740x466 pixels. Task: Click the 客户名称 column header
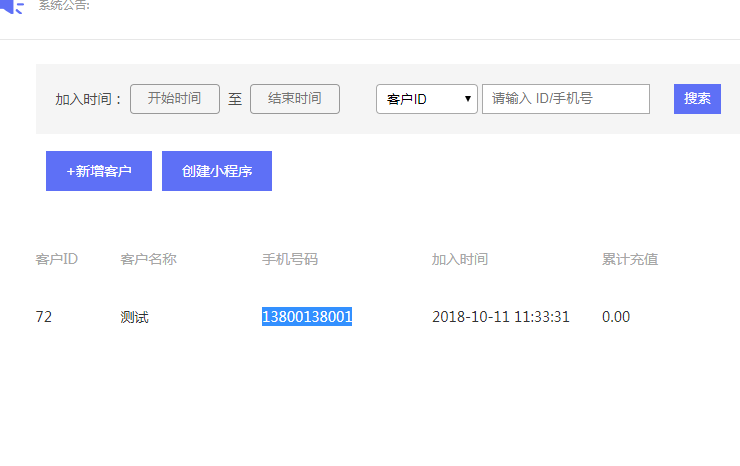(149, 259)
